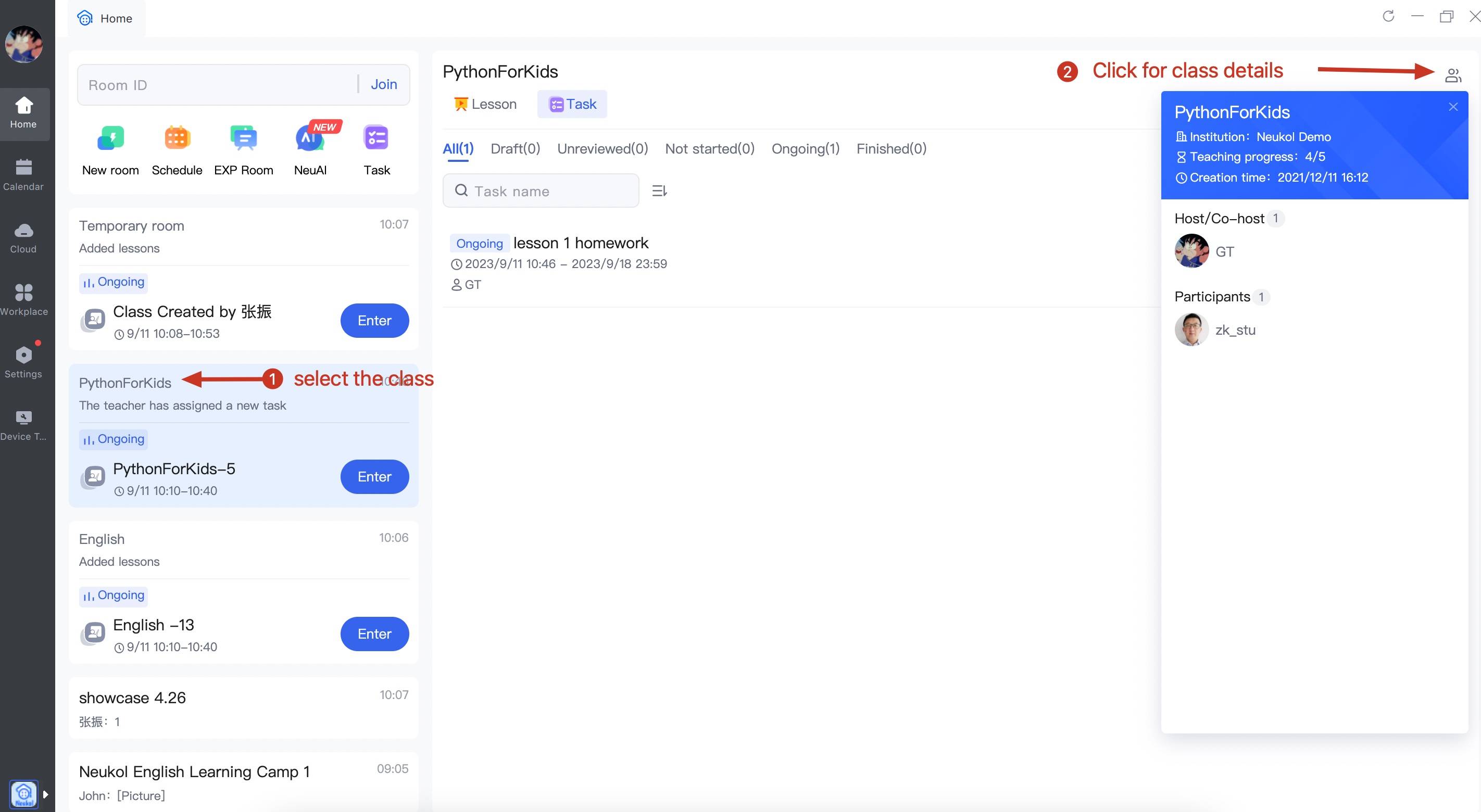Expand the small arrow beside bottom-left Neukol icon
Viewport: 1481px width, 812px height.
pos(45,794)
